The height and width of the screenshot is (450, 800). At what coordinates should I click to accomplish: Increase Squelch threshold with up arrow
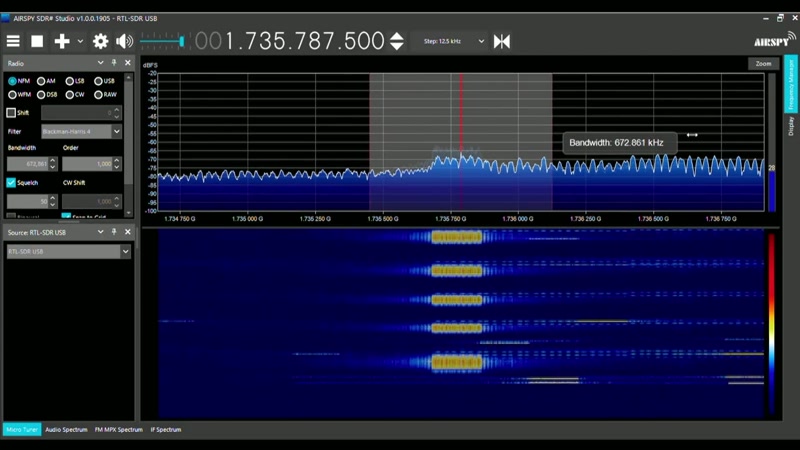point(53,198)
